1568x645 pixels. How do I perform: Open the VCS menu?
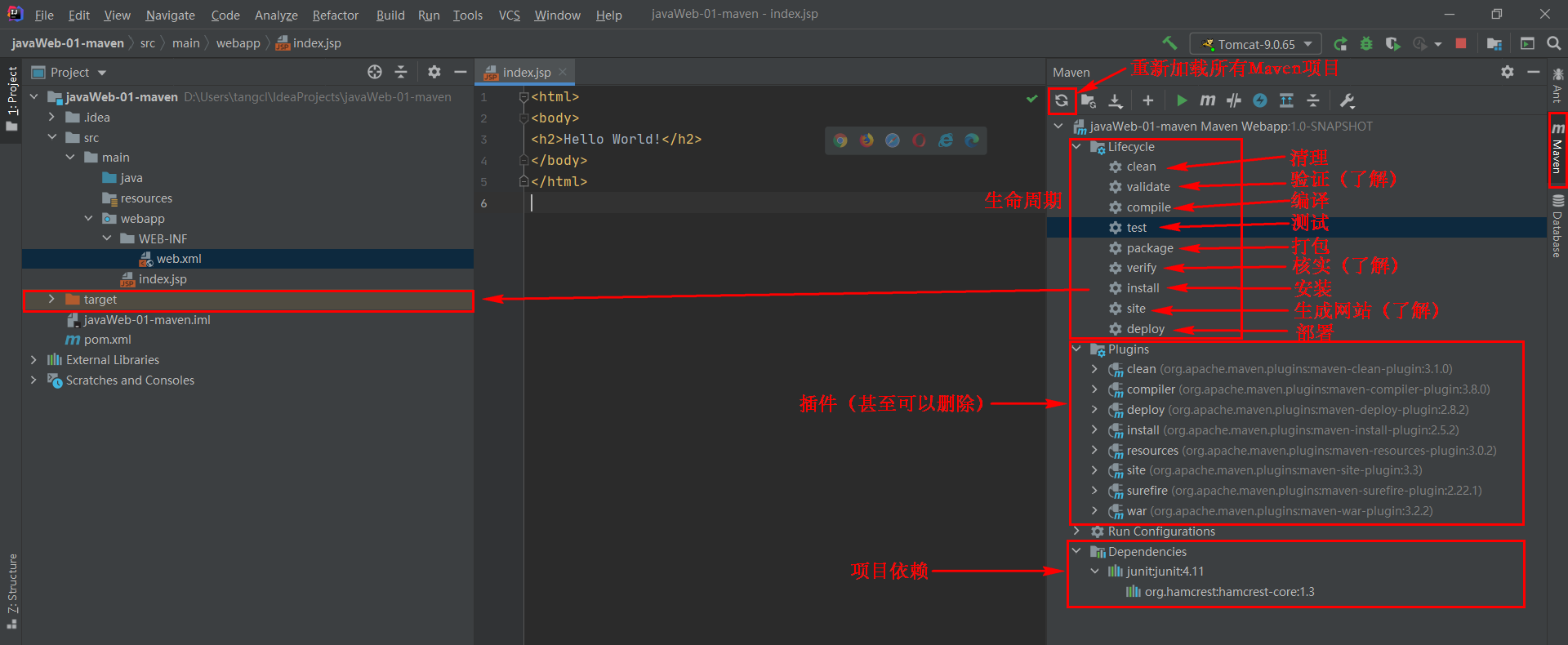pos(510,15)
